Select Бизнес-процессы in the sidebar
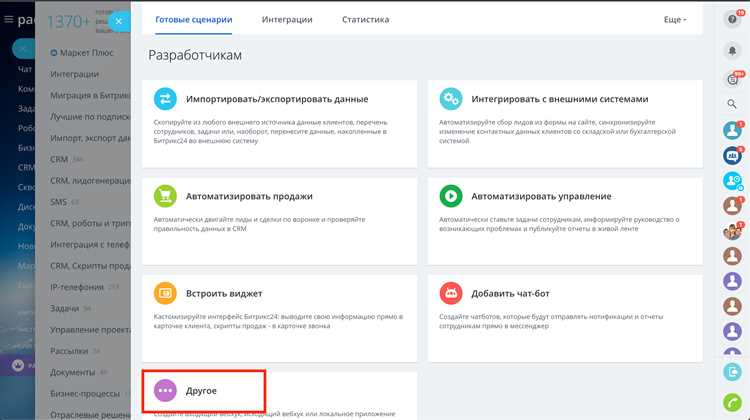The width and height of the screenshot is (750, 420). (x=85, y=394)
